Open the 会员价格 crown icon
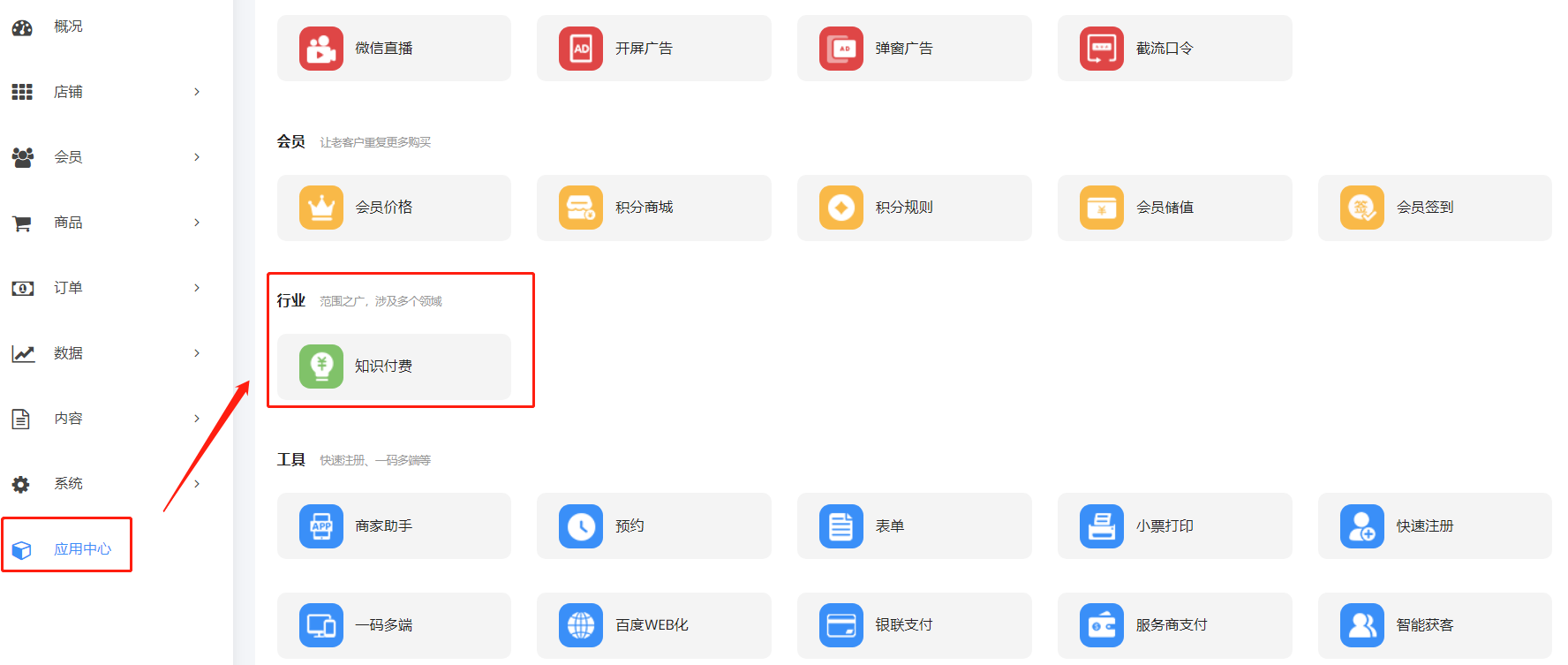Image resolution: width=1568 pixels, height=665 pixels. (320, 208)
